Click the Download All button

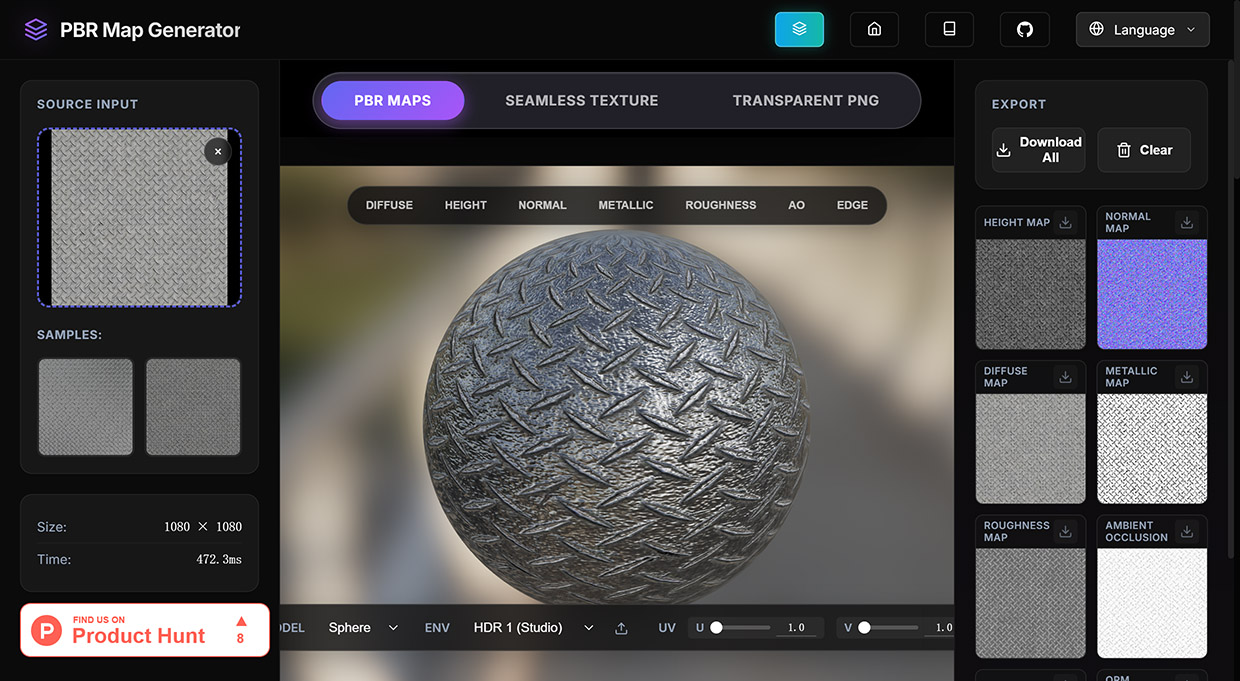click(x=1038, y=150)
